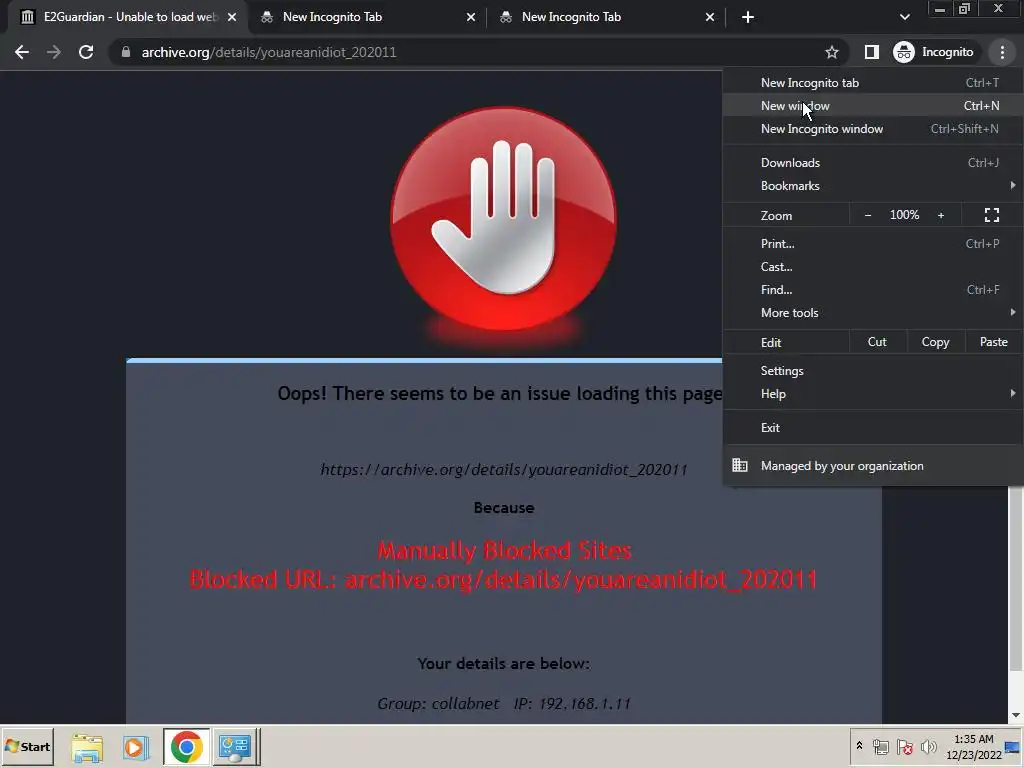Click the padlock site info icon
This screenshot has width=1024, height=768.
tap(125, 52)
